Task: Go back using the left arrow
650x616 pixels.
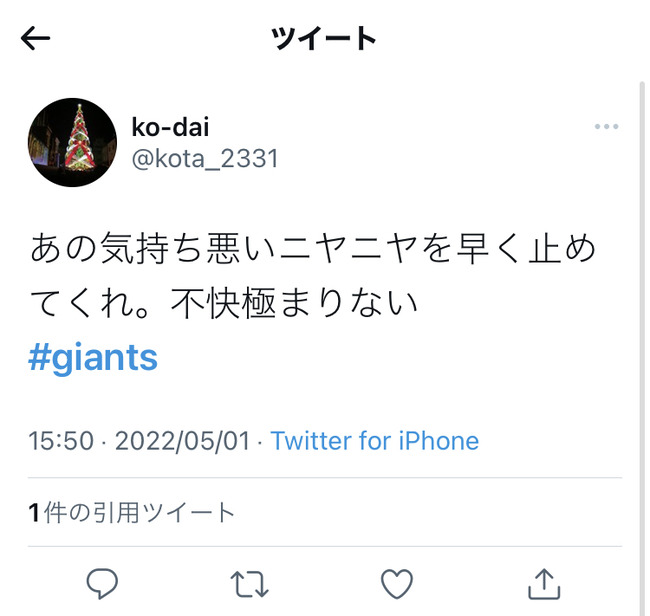Action: (36, 38)
